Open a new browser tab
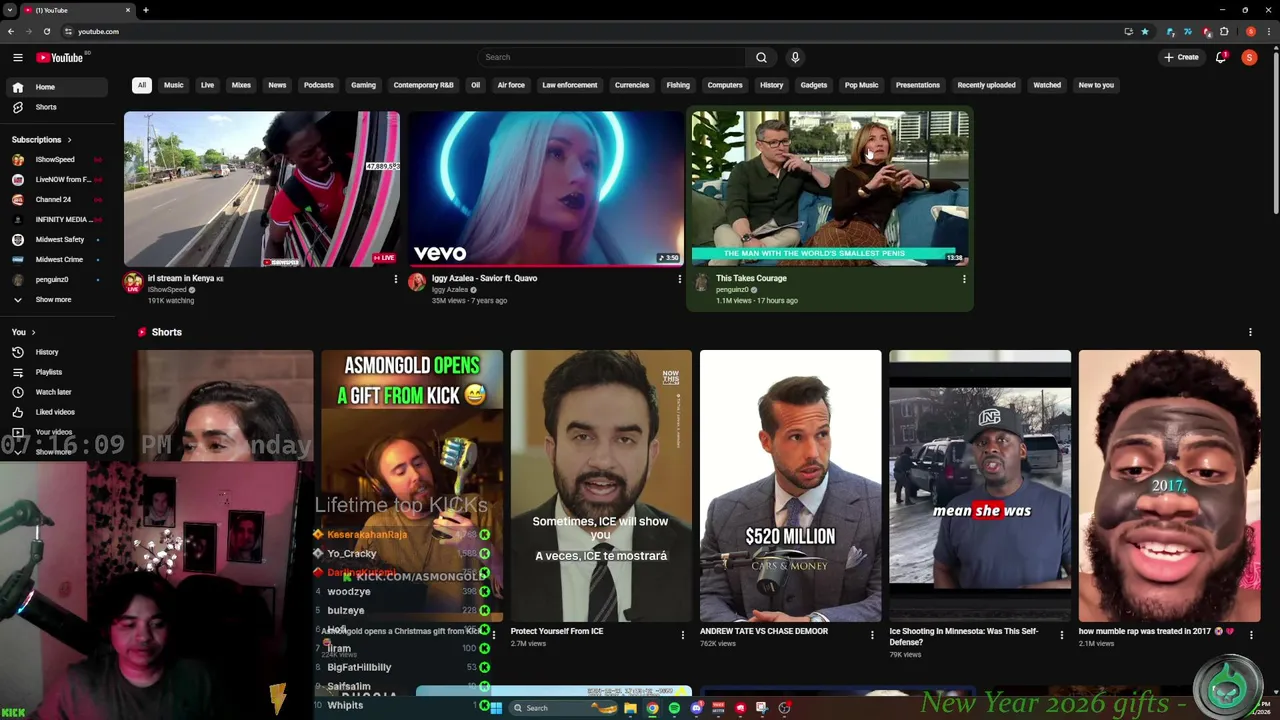Viewport: 1280px width, 720px height. [x=146, y=10]
